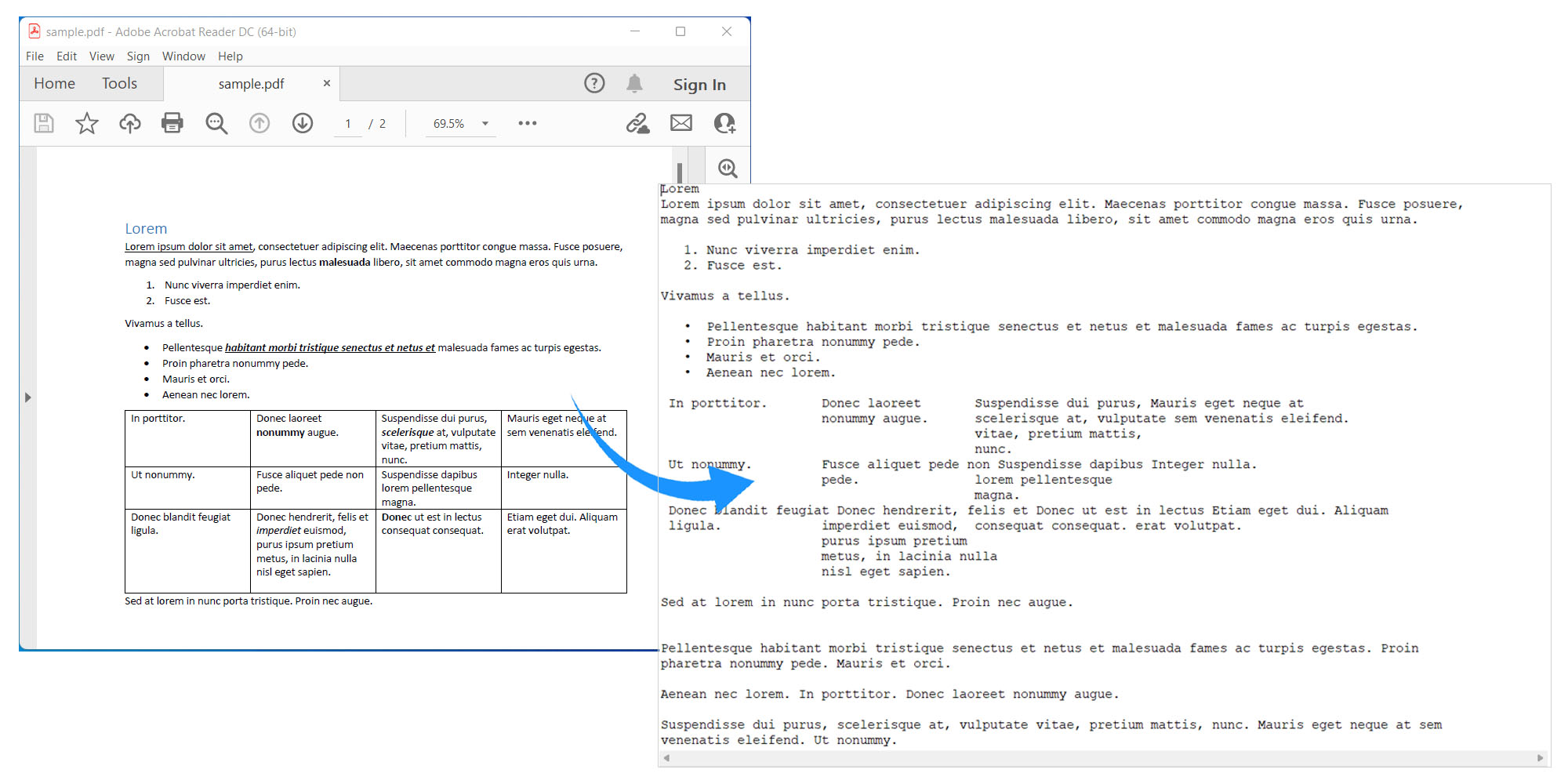Open the Share link tool
This screenshot has height=784, width=1568.
pos(637,123)
